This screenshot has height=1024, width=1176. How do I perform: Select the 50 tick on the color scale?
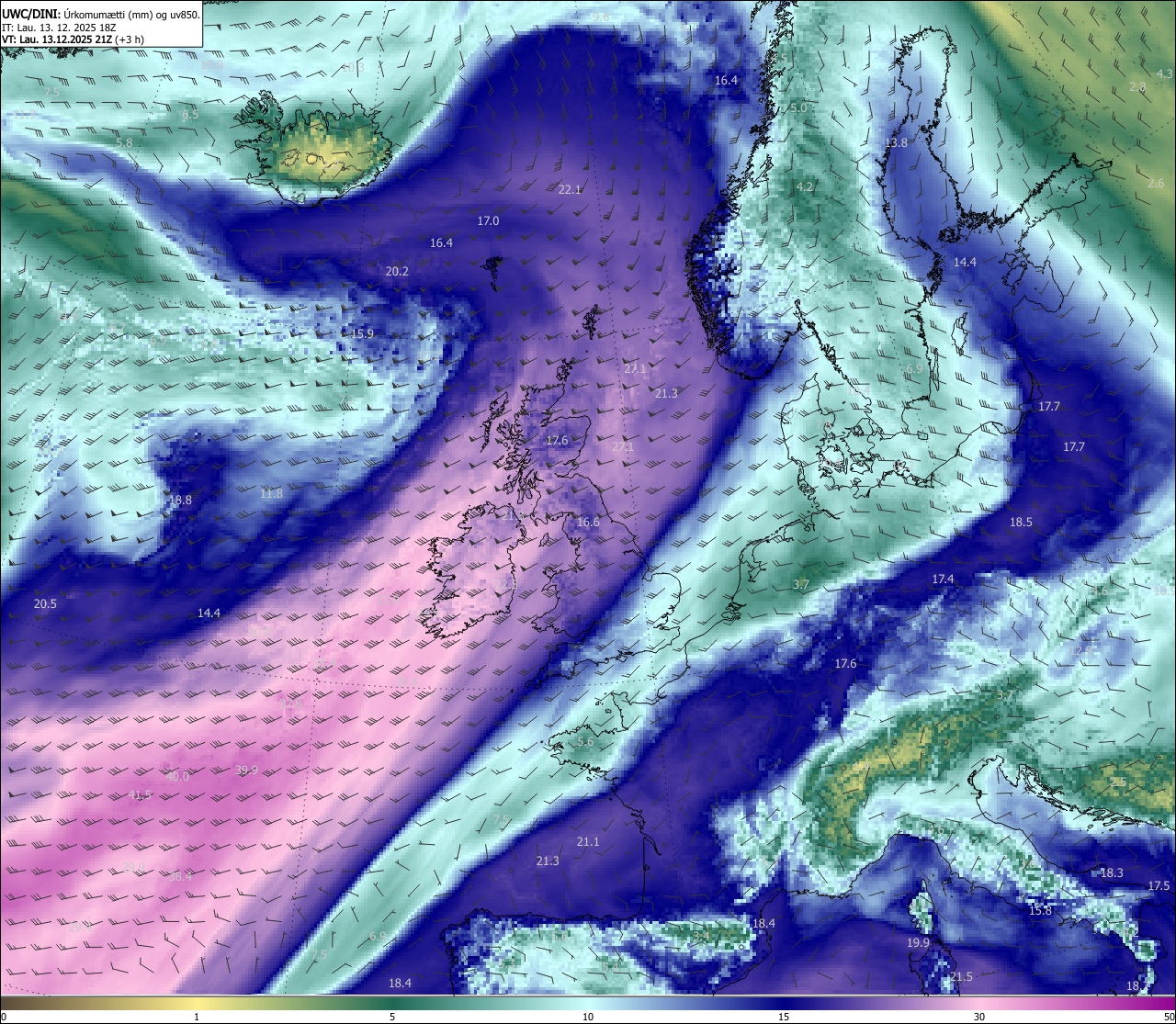1169,1018
